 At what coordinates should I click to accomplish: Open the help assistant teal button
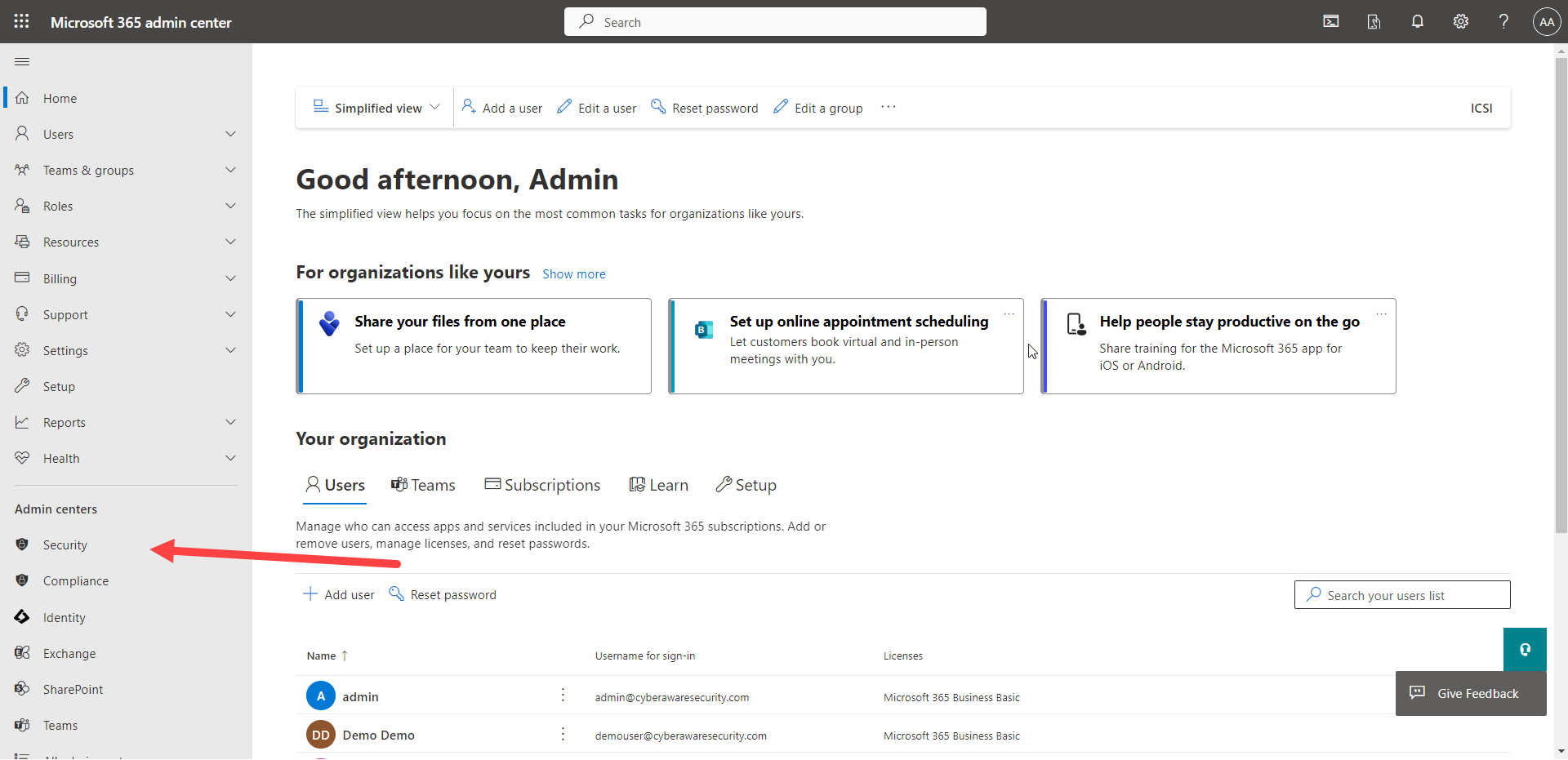coord(1524,649)
